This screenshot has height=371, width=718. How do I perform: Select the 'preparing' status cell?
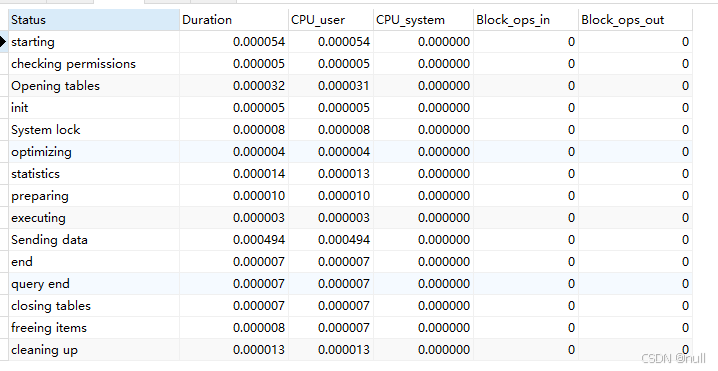click(x=94, y=196)
